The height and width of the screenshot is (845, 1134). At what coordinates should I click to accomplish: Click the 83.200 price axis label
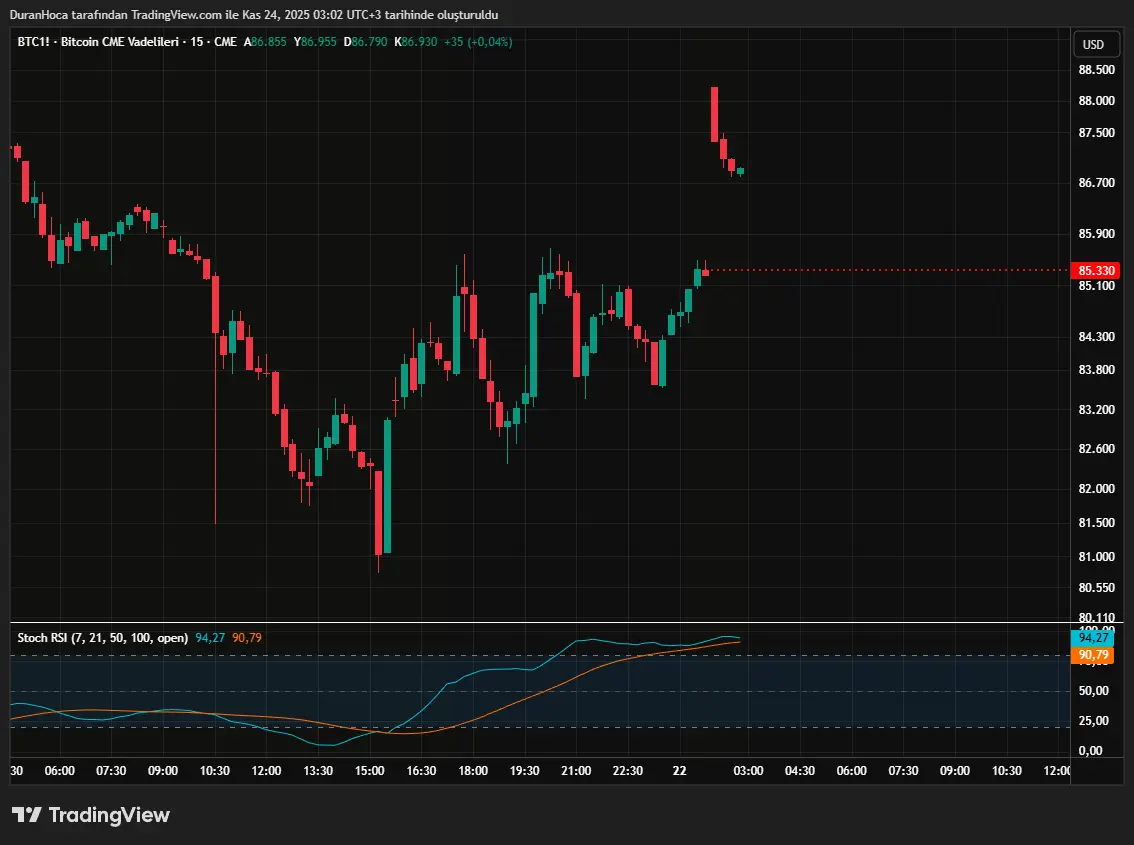[x=1096, y=409]
